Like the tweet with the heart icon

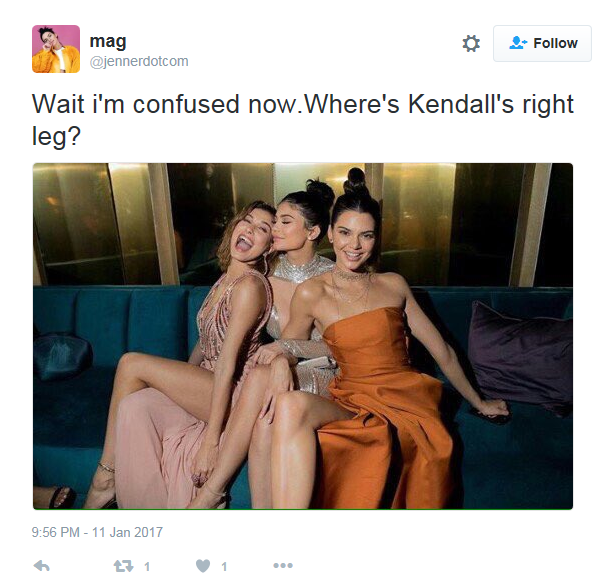(203, 566)
